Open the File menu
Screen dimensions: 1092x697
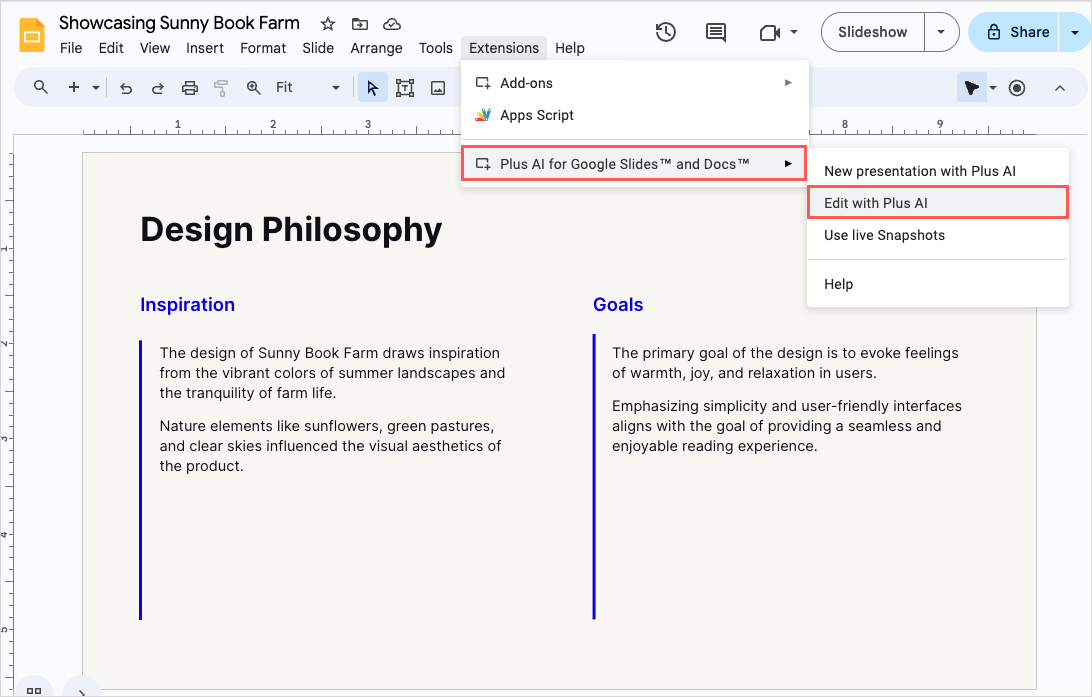[71, 48]
